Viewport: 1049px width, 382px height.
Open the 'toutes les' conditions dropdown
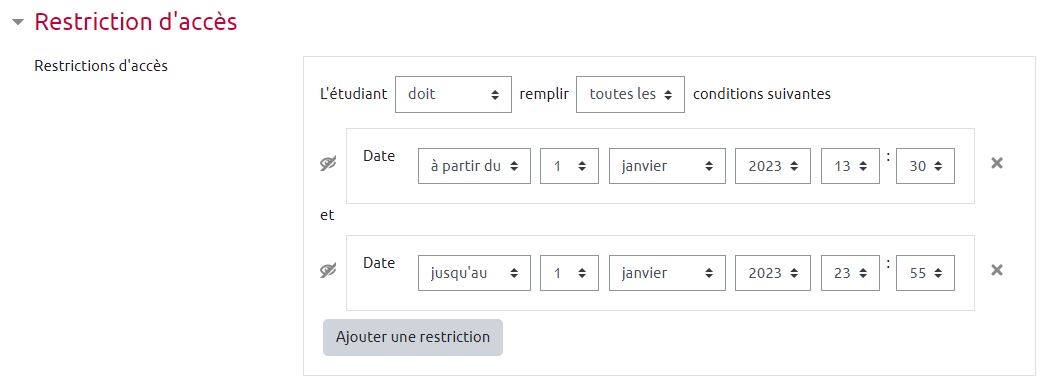(630, 94)
